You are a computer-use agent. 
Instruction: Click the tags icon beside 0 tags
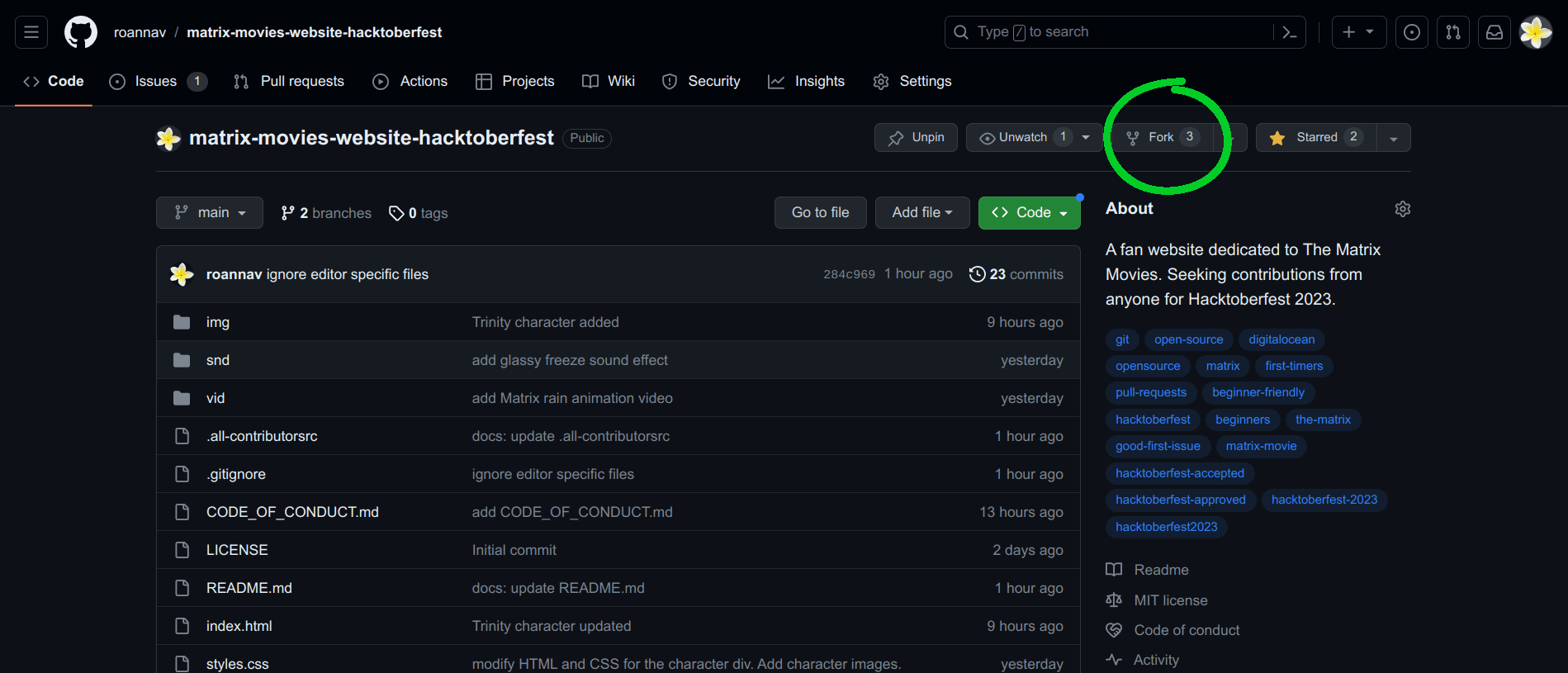click(x=396, y=213)
